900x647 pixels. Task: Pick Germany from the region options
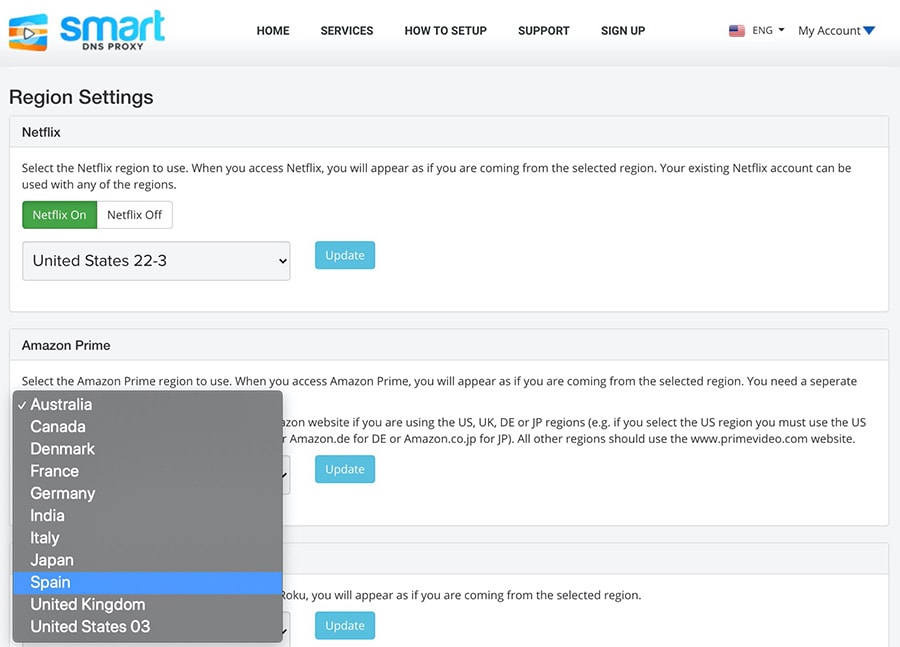[x=148, y=493]
